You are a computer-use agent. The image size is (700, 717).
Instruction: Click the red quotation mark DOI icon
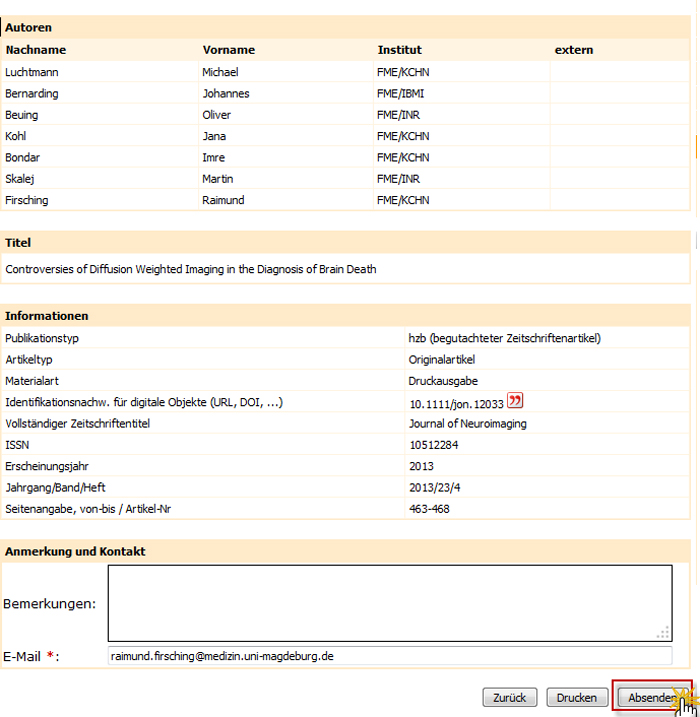coord(515,402)
